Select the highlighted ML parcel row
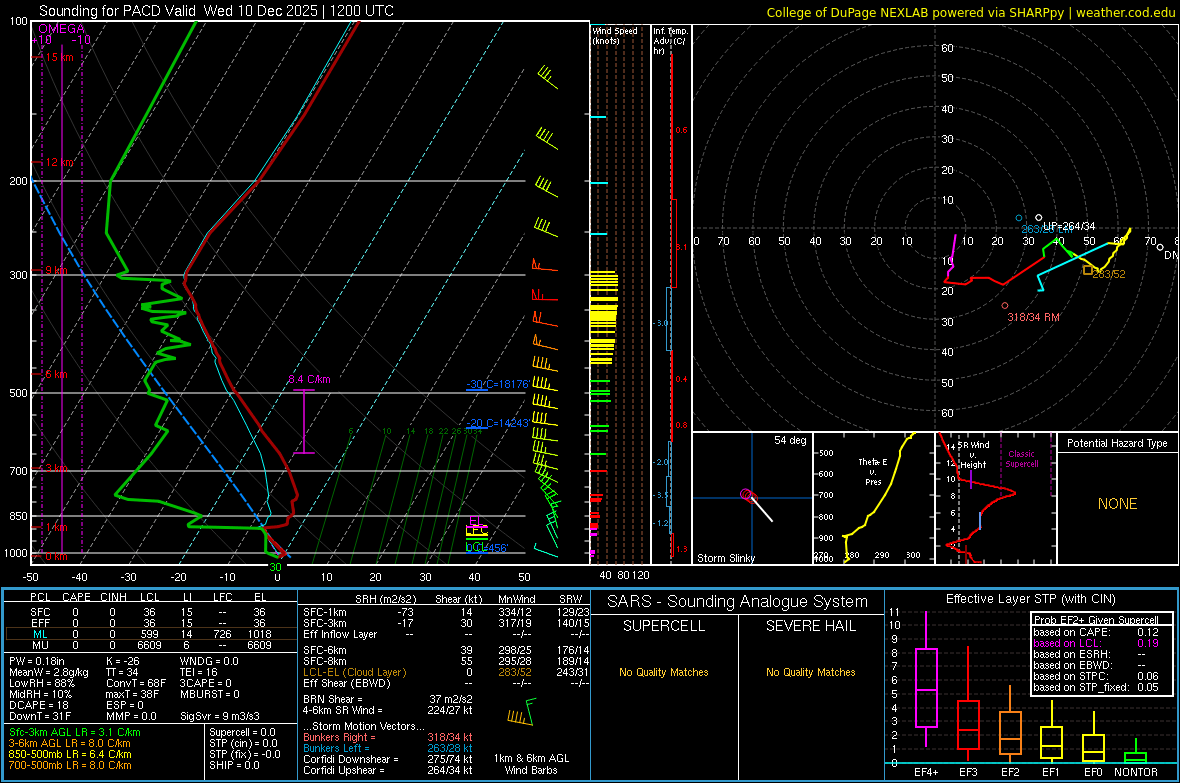Screen dimensions: 1180x783 click(151, 634)
